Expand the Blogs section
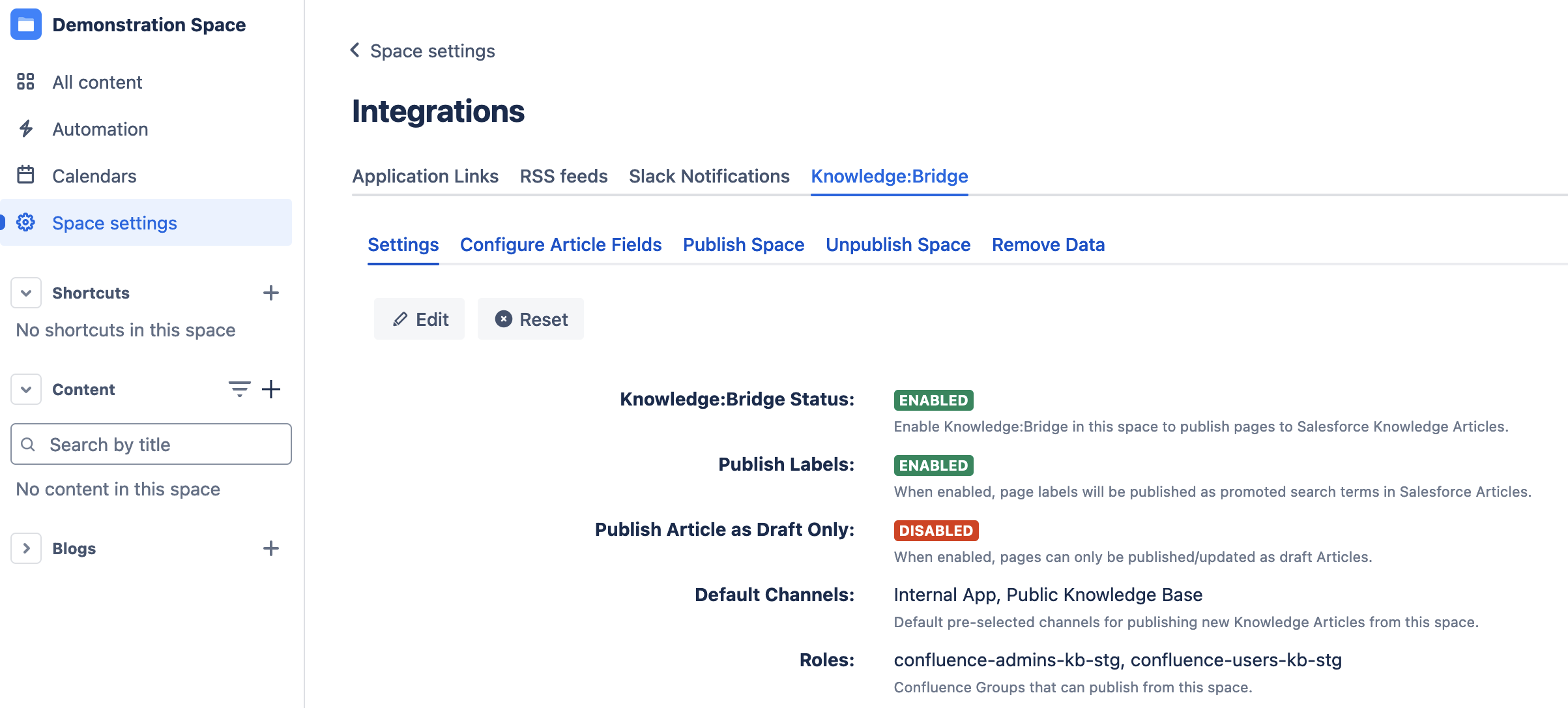Viewport: 1568px width, 708px height. pyautogui.click(x=26, y=548)
